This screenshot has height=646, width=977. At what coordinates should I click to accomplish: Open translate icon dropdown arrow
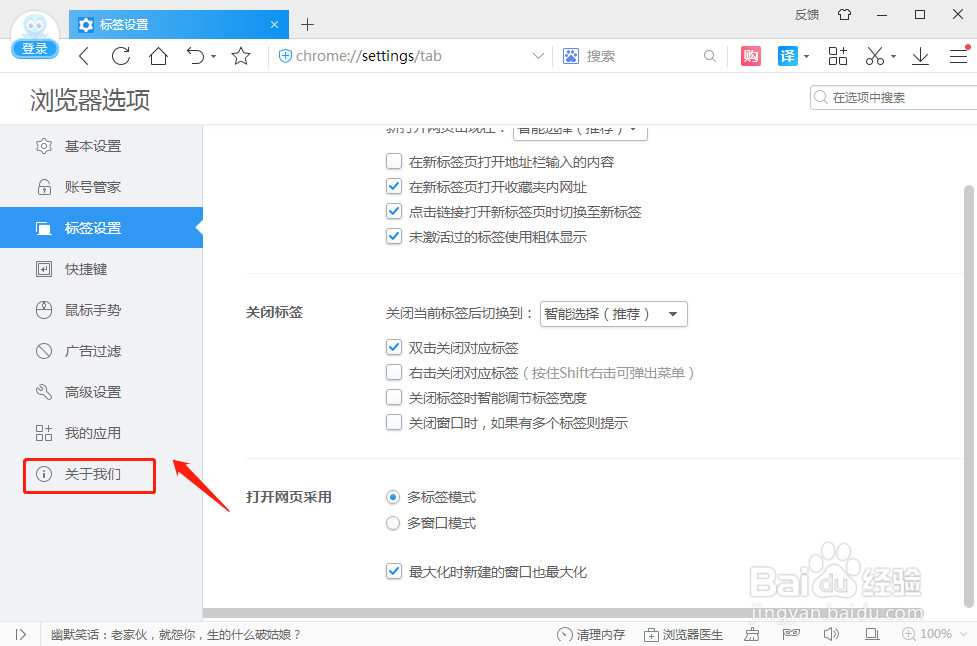coord(806,56)
